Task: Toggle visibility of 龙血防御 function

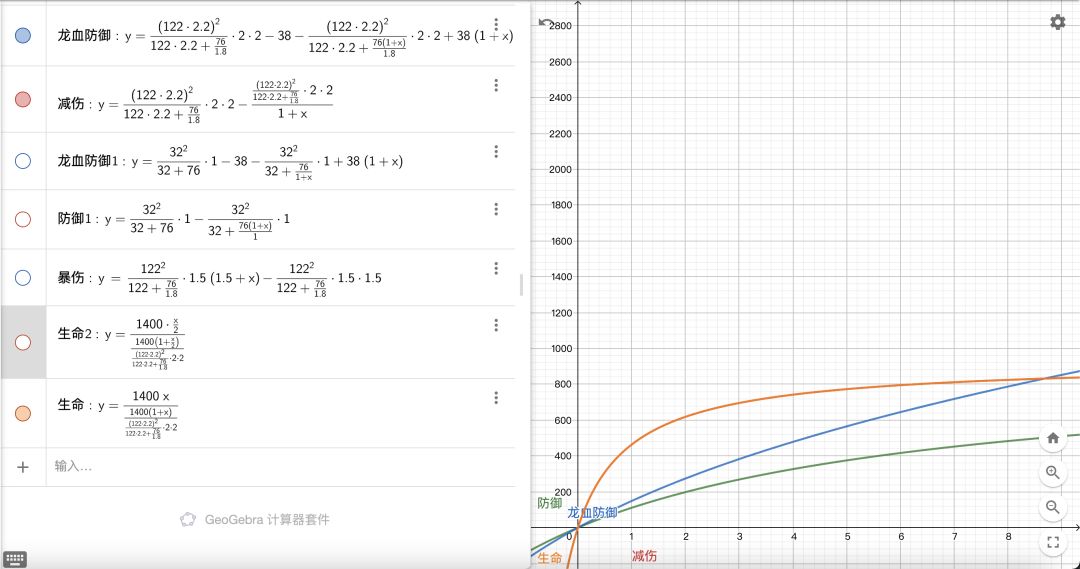Action: click(23, 35)
